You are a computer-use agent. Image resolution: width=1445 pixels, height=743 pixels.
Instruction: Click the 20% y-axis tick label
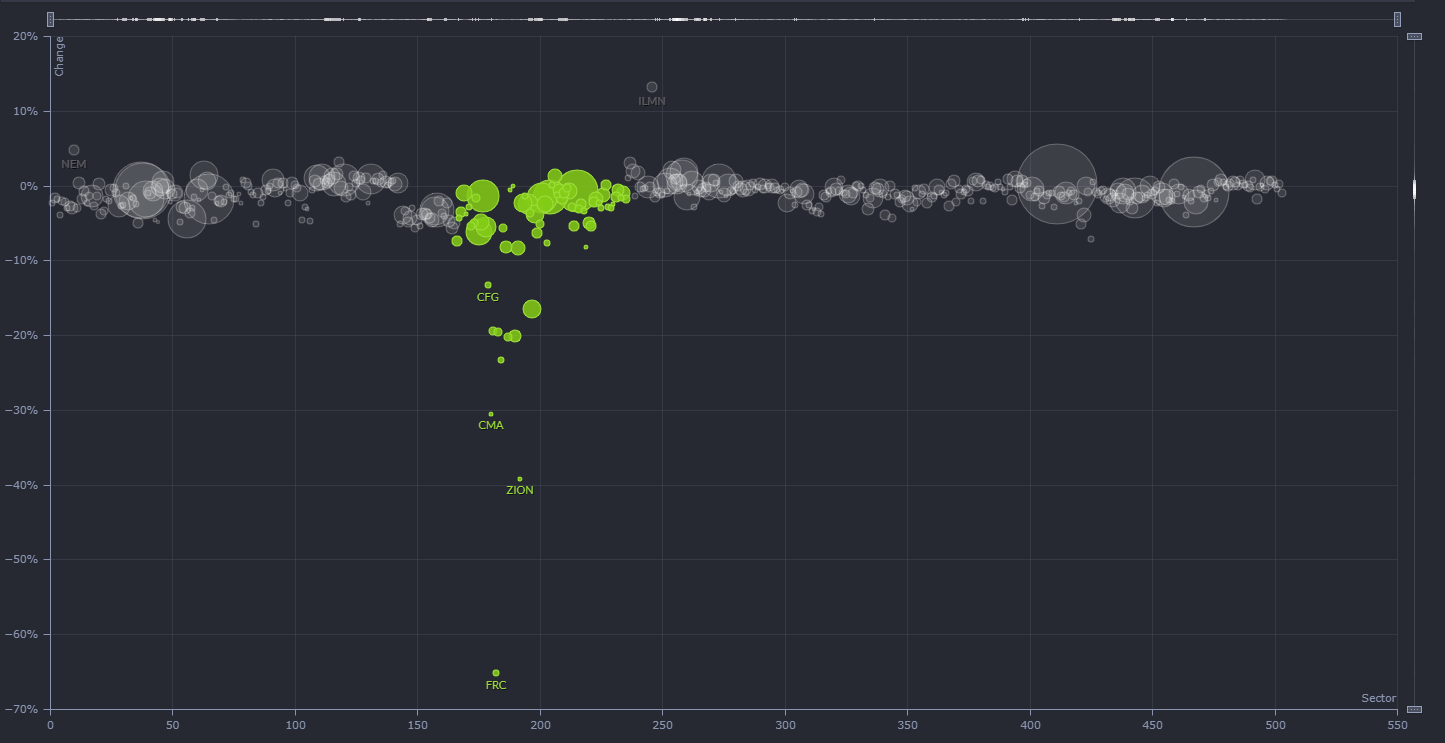pyautogui.click(x=25, y=36)
